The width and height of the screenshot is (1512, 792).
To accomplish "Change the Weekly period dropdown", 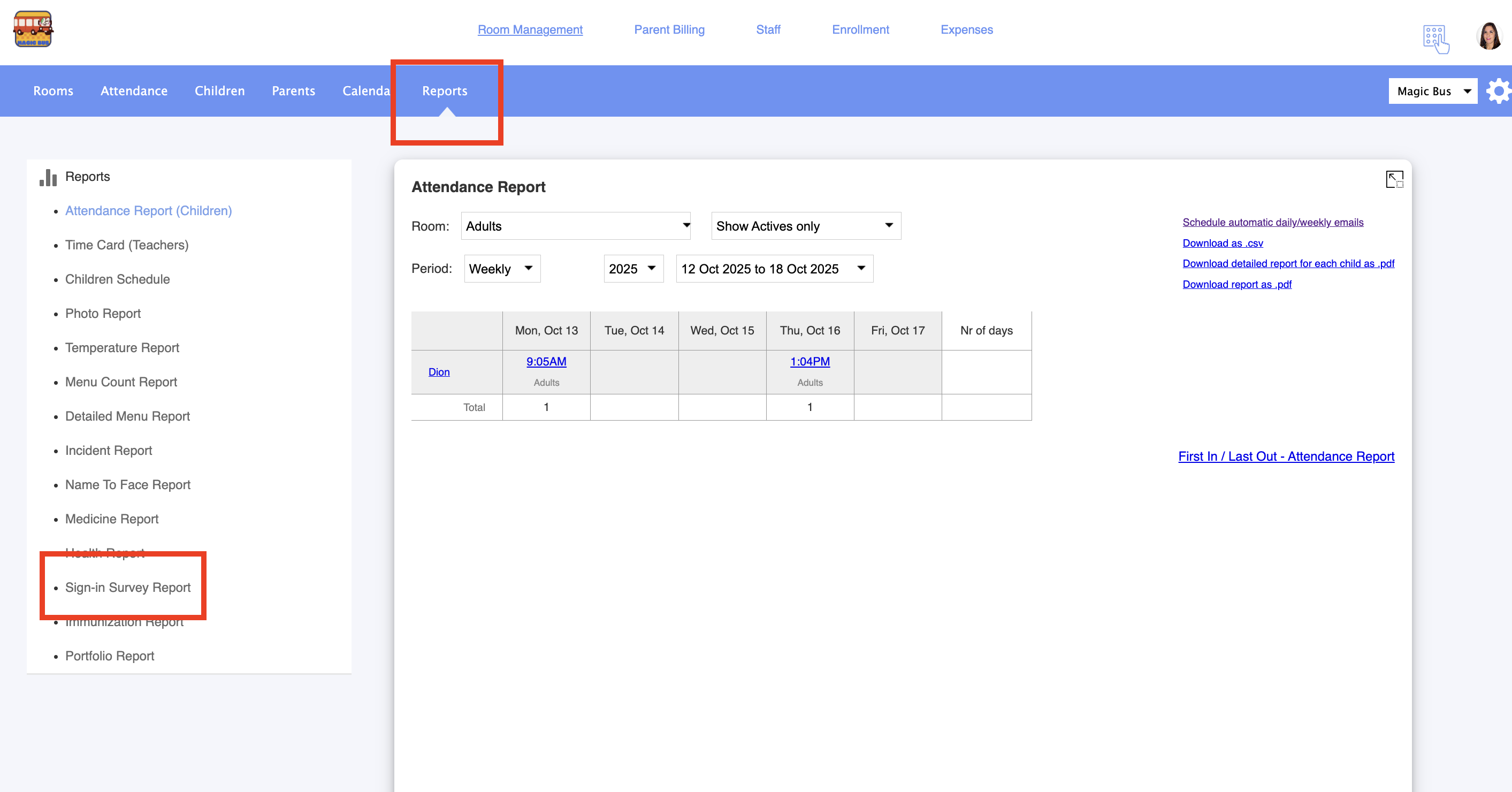I will point(502,269).
